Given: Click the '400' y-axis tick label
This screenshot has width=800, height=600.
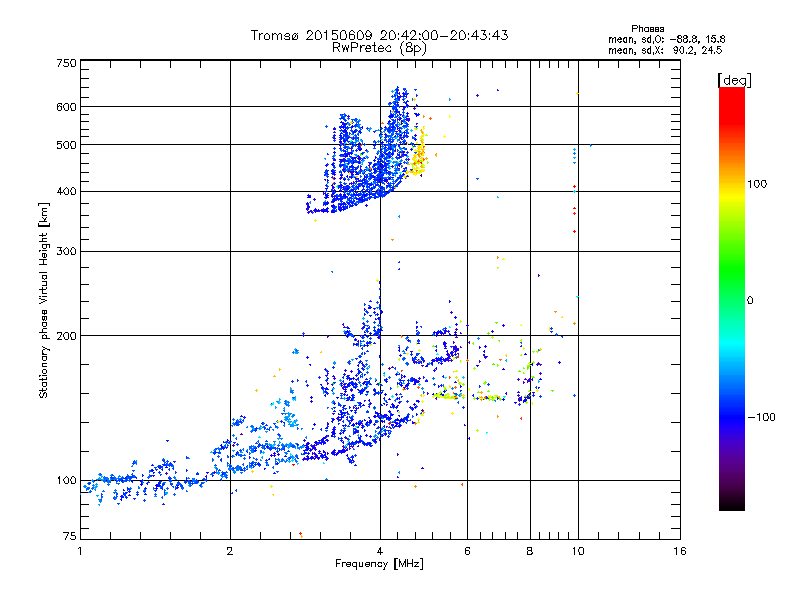Looking at the screenshot, I should (x=66, y=191).
